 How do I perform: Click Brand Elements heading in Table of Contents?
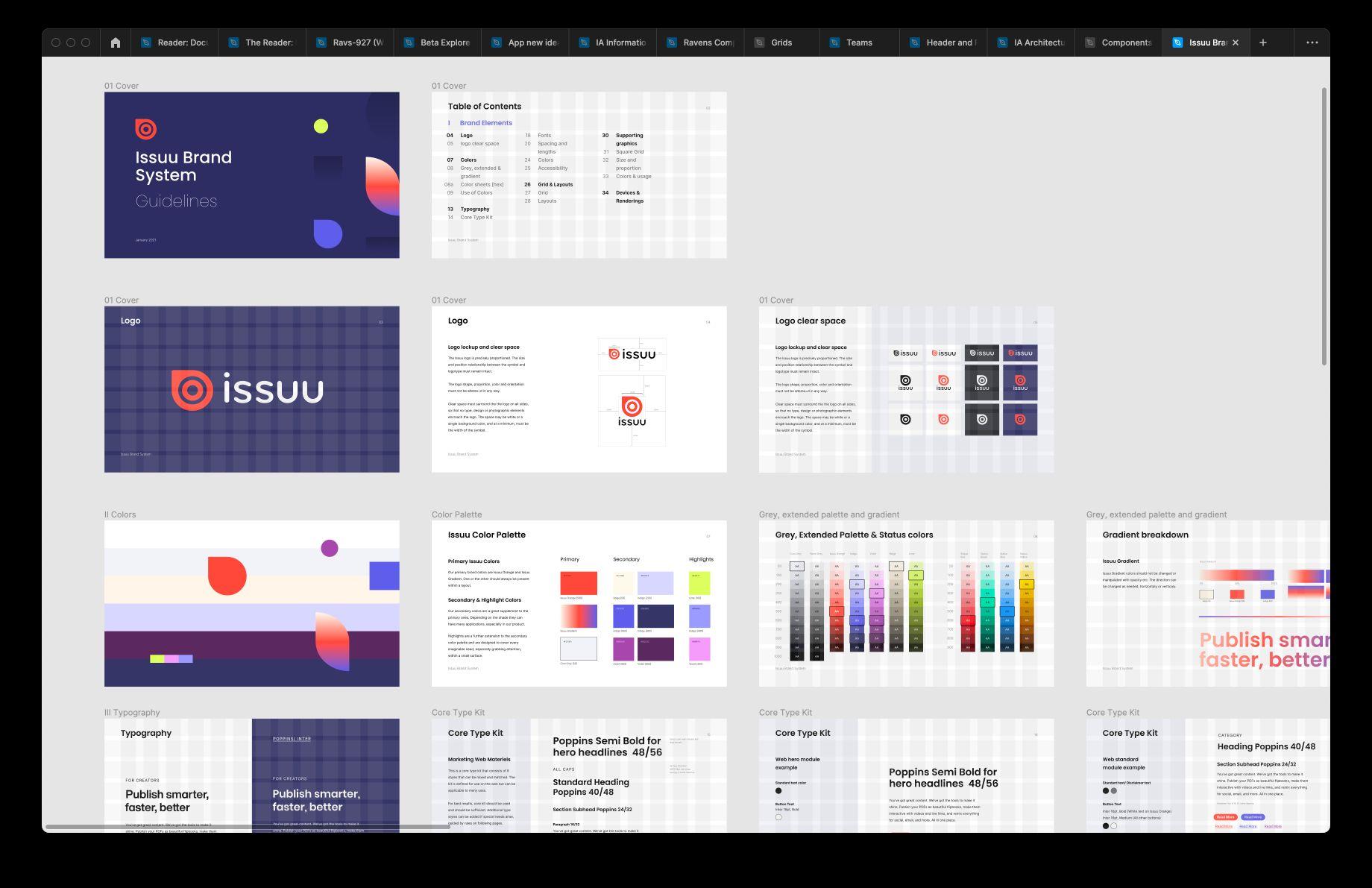click(485, 123)
